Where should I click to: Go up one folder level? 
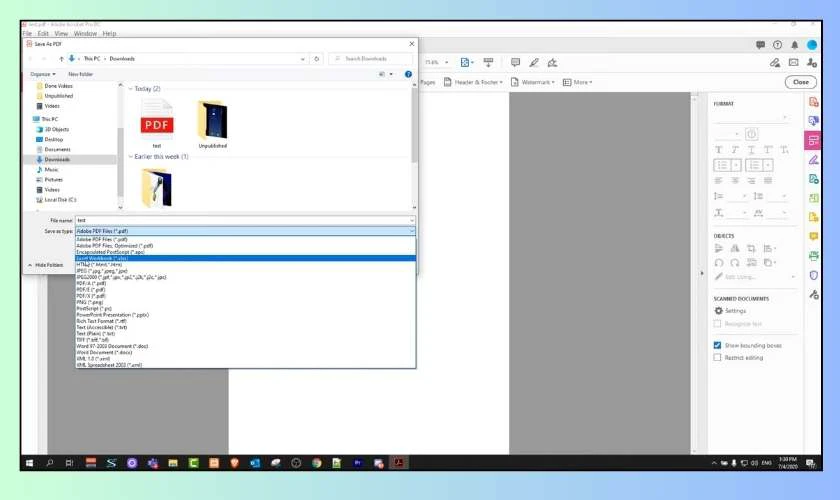coord(61,59)
